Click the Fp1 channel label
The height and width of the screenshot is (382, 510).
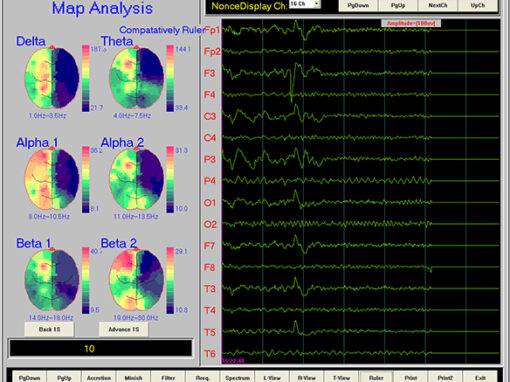pyautogui.click(x=212, y=30)
